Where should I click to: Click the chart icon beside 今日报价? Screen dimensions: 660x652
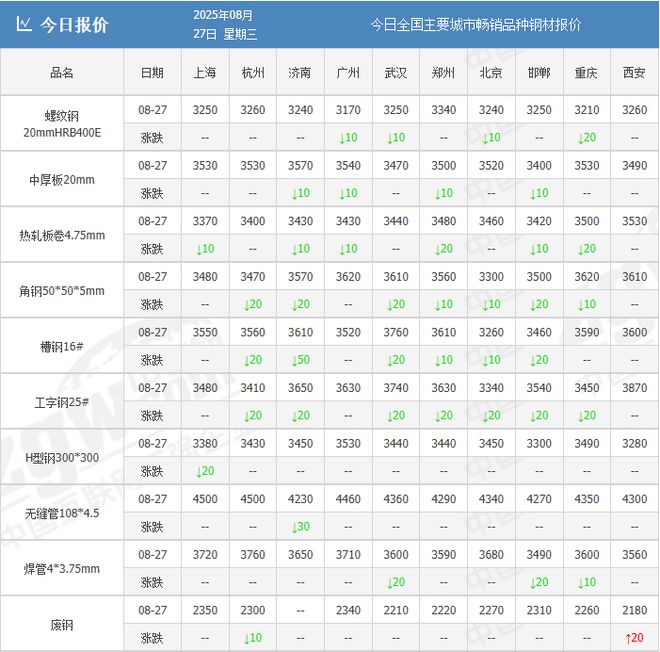(24, 25)
